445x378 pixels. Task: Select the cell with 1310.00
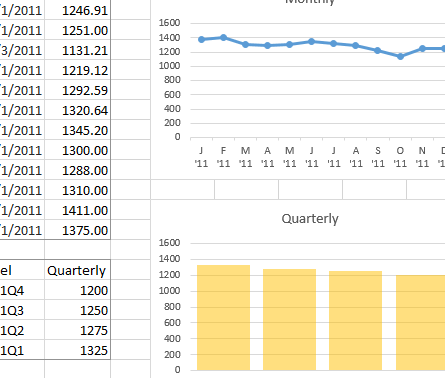[x=77, y=190]
